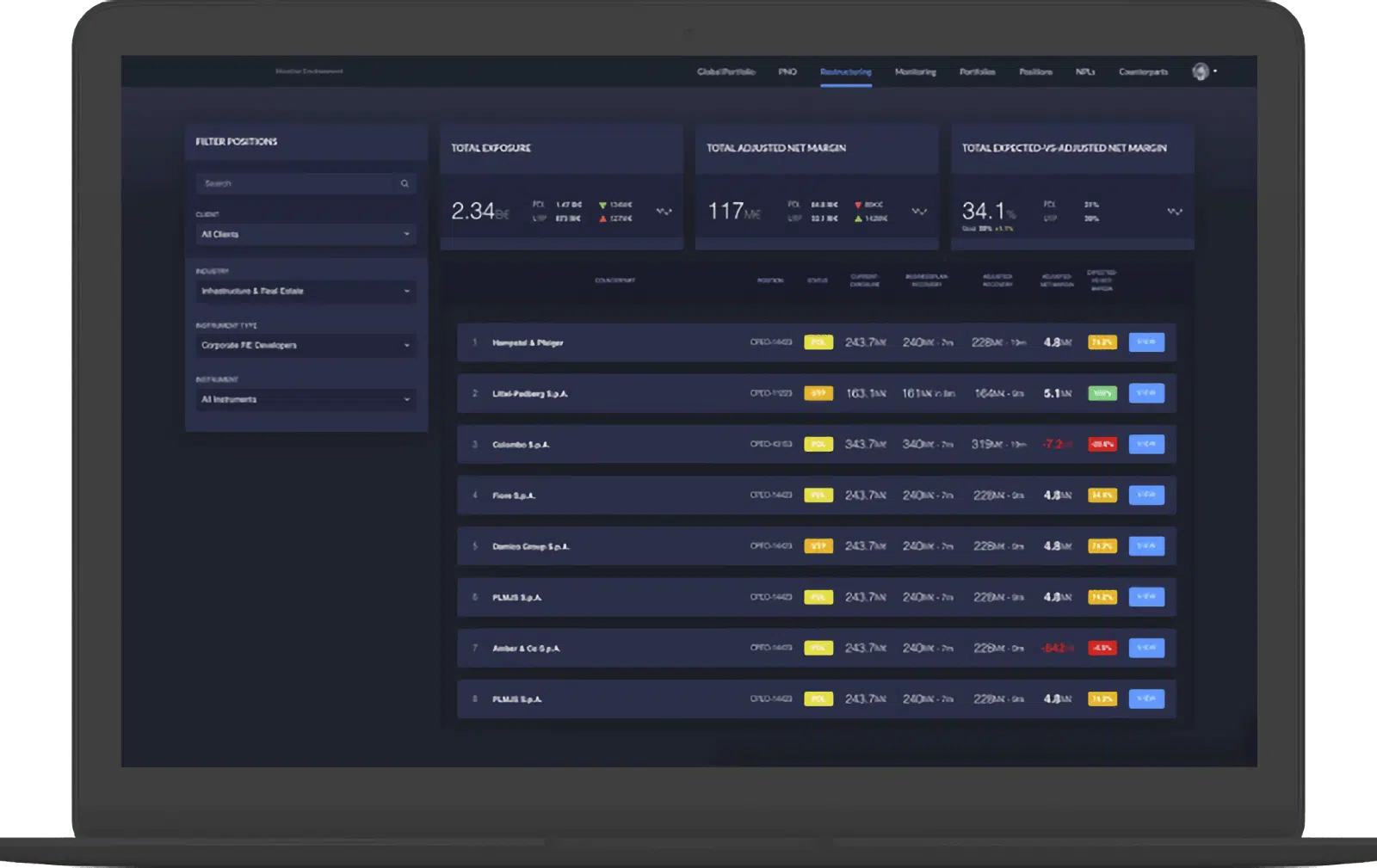
Task: Click the green percentage badge in row 2
Action: point(1102,393)
